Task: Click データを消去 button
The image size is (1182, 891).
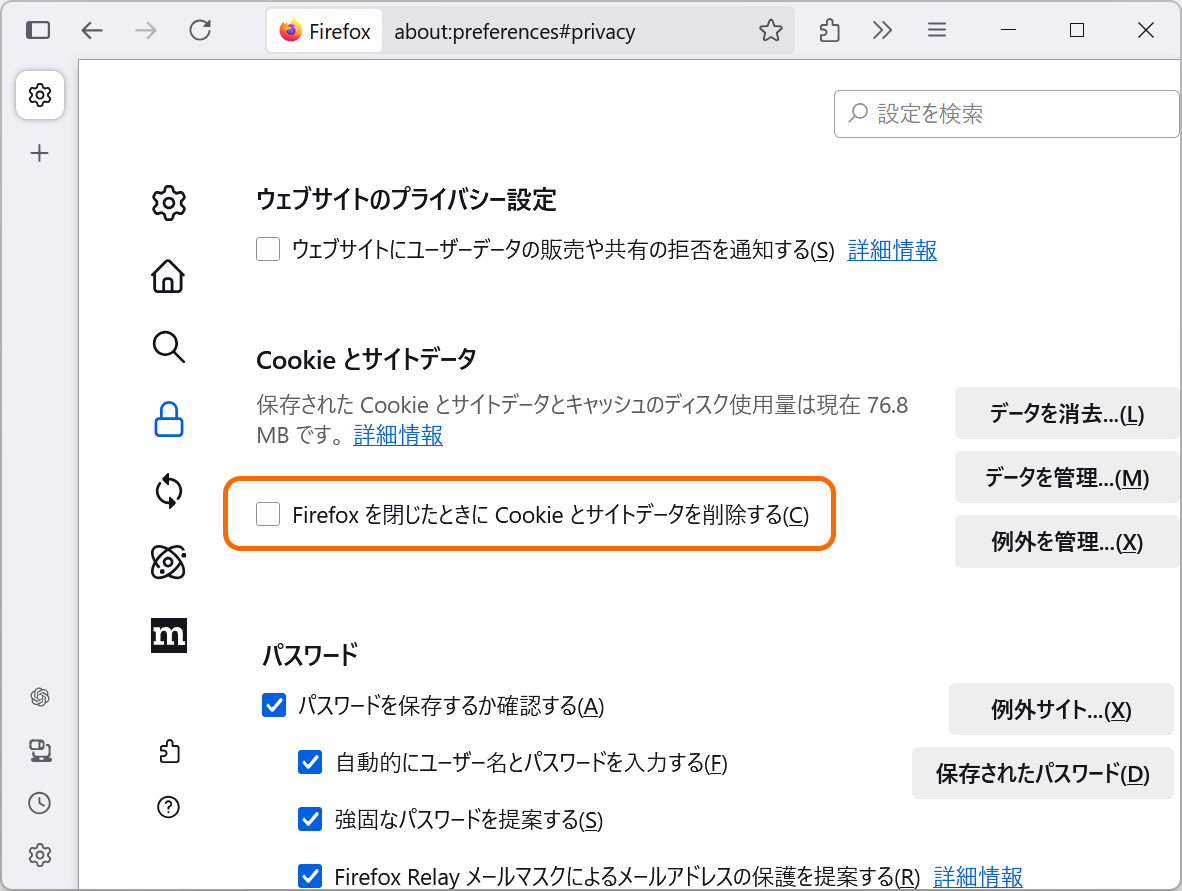Action: 1066,413
